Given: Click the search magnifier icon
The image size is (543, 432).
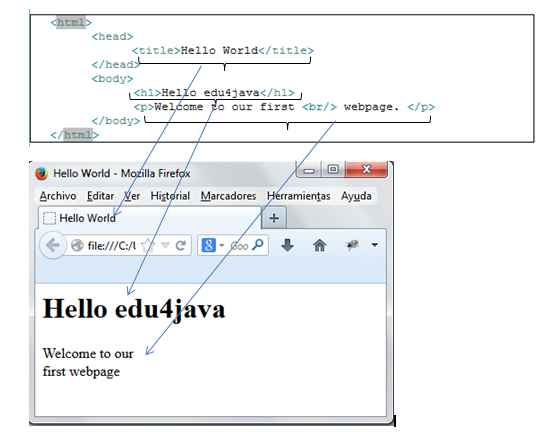Looking at the screenshot, I should coord(258,245).
